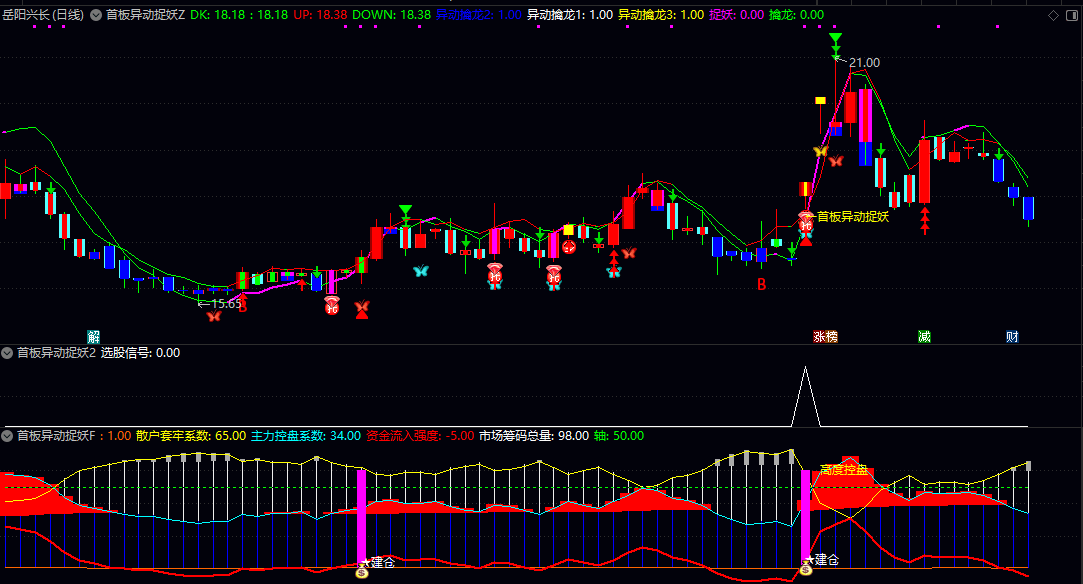Viewport: 1083px width, 584px height.
Task: Open the 财 marker on the time axis
Action: 1012,336
